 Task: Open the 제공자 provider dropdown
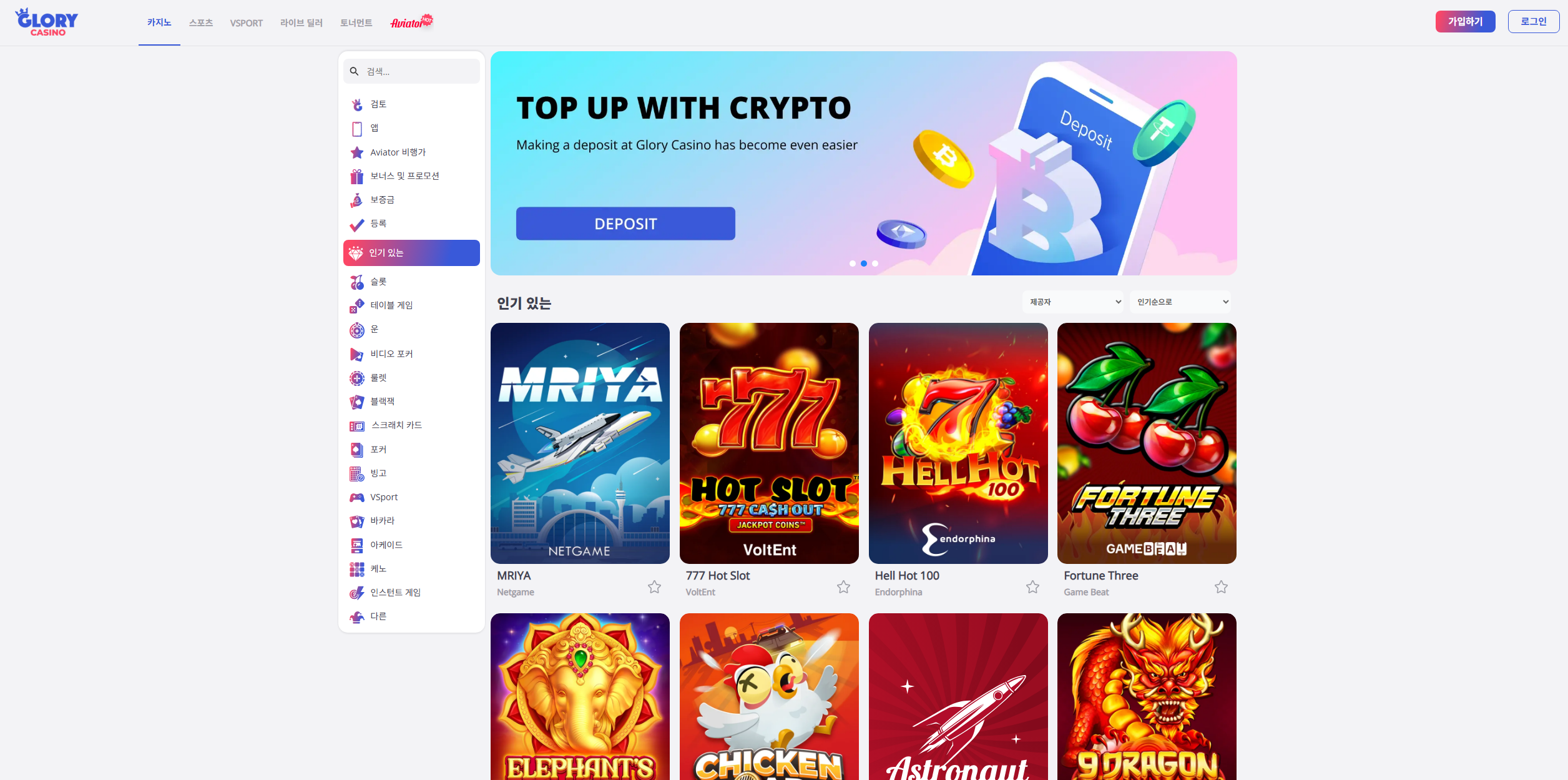click(1073, 302)
